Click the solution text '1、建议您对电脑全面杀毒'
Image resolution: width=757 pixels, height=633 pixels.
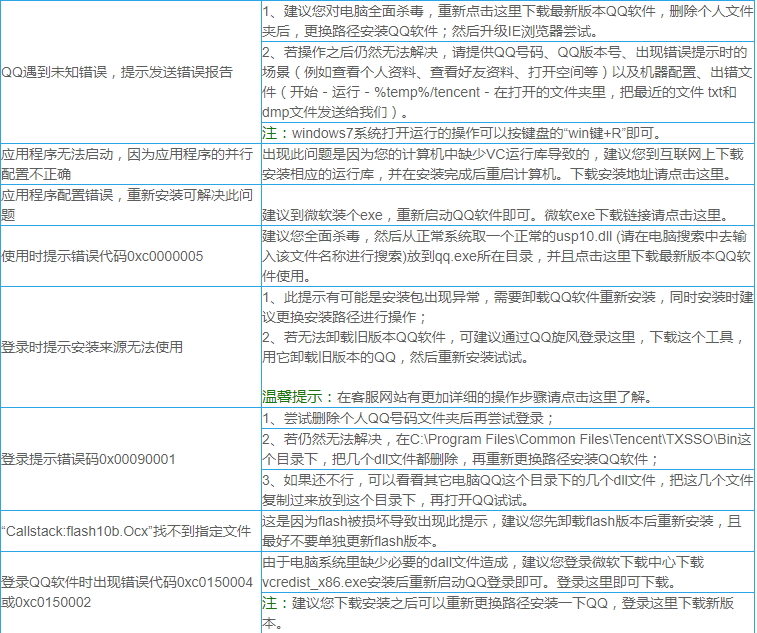pyautogui.click(x=508, y=21)
